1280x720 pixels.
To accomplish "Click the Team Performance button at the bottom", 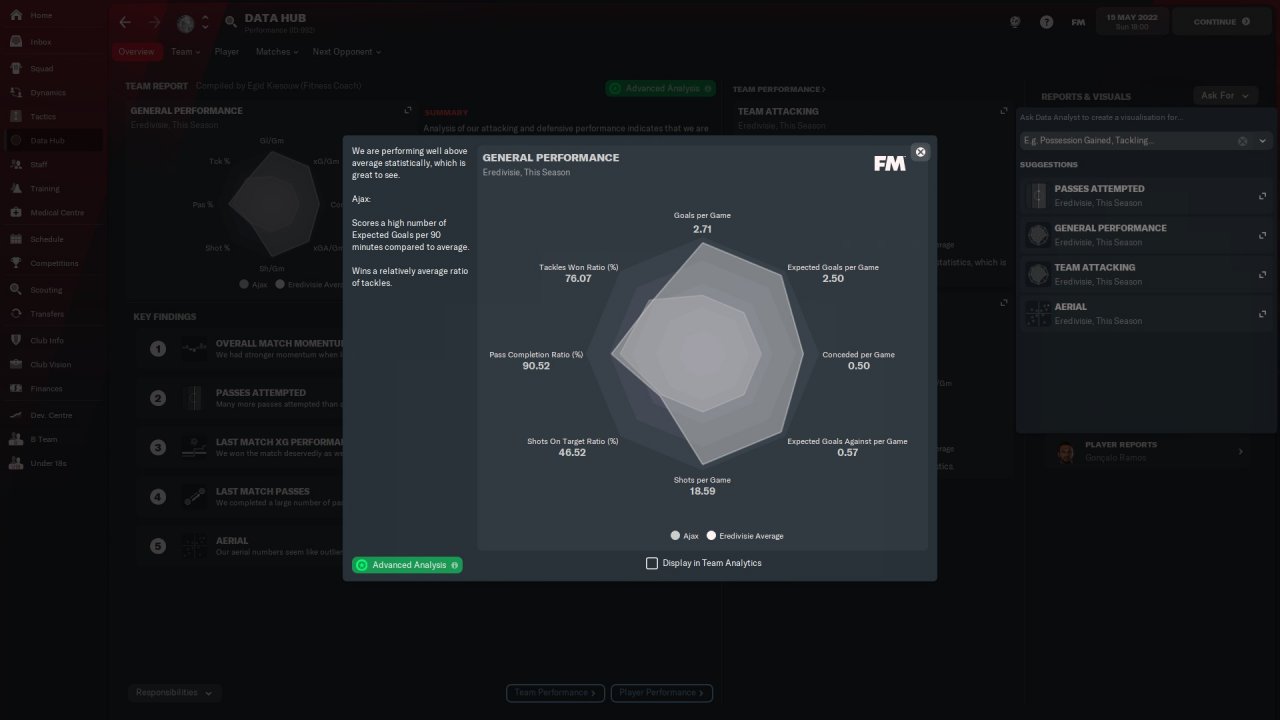I will click(x=556, y=692).
